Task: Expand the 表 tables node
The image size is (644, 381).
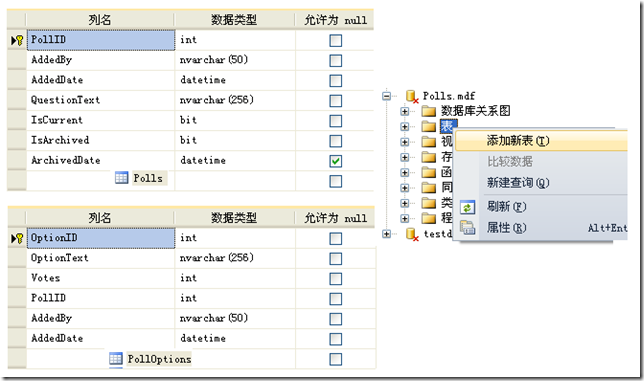Action: pyautogui.click(x=405, y=126)
